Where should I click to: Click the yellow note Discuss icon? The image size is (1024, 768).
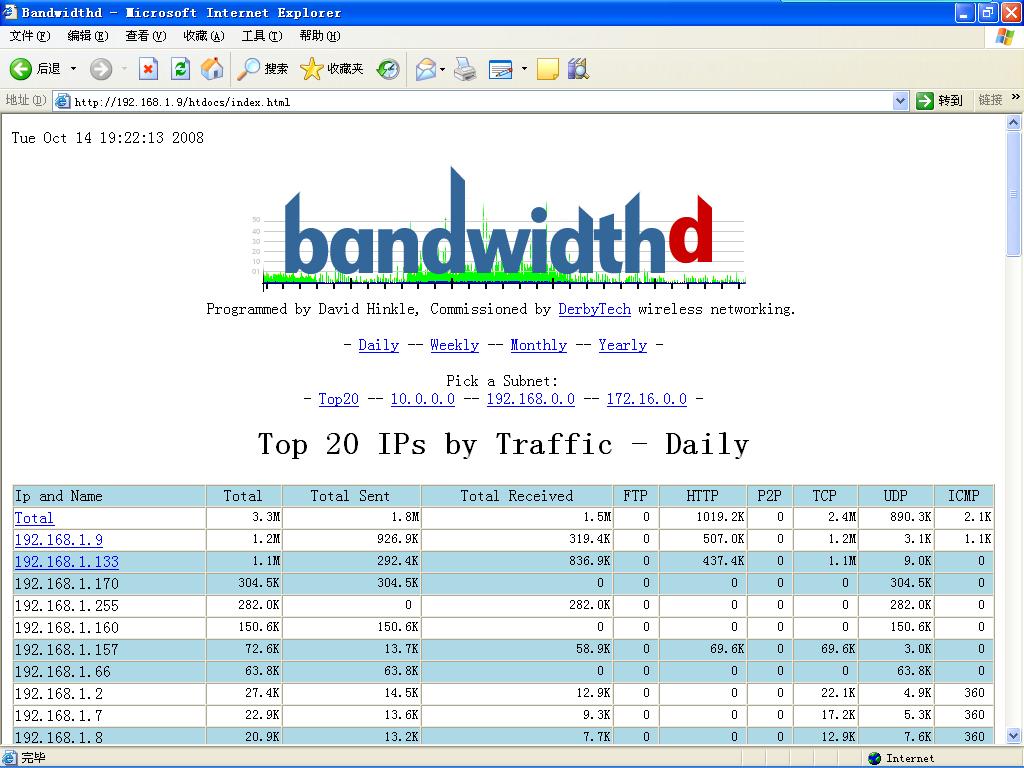[547, 69]
